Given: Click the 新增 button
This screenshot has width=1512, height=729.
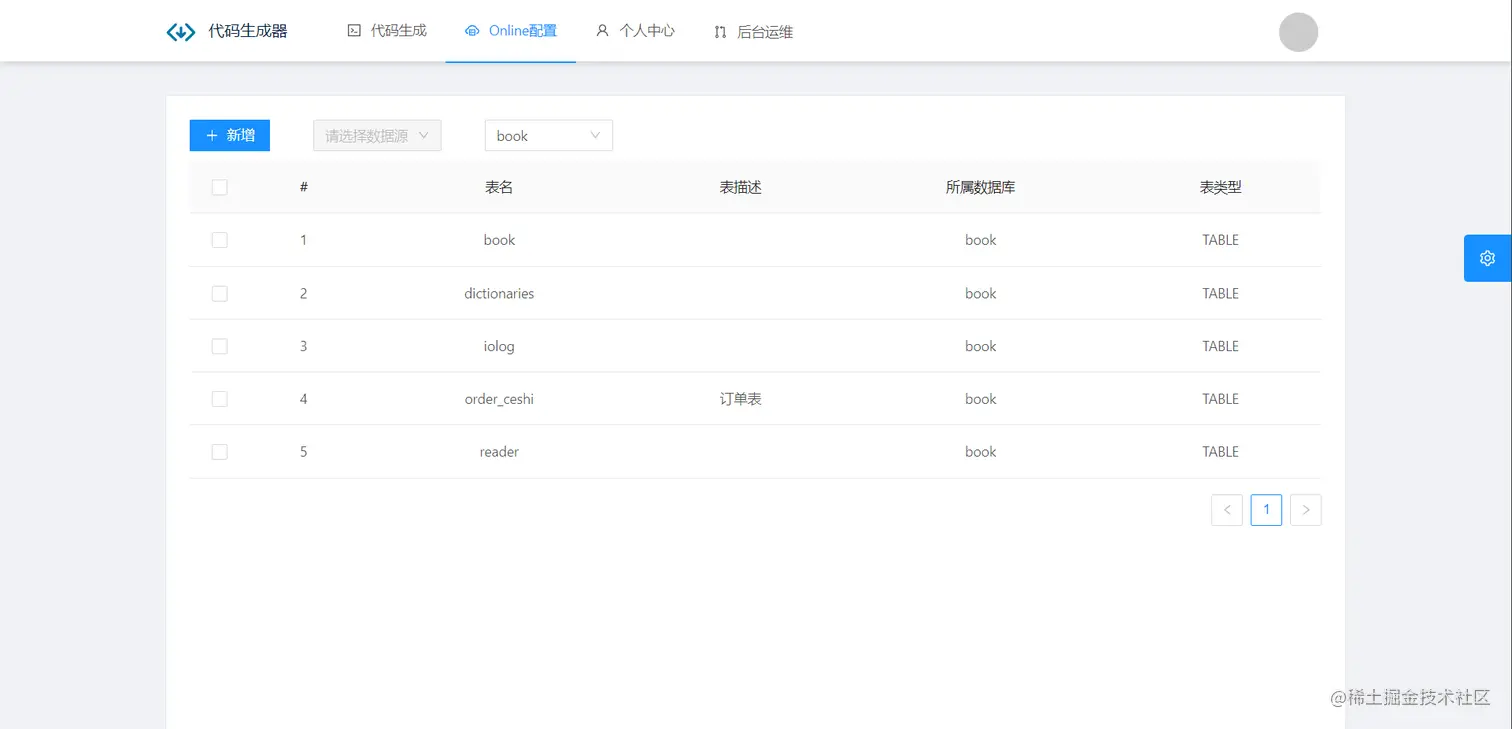Looking at the screenshot, I should pos(230,135).
